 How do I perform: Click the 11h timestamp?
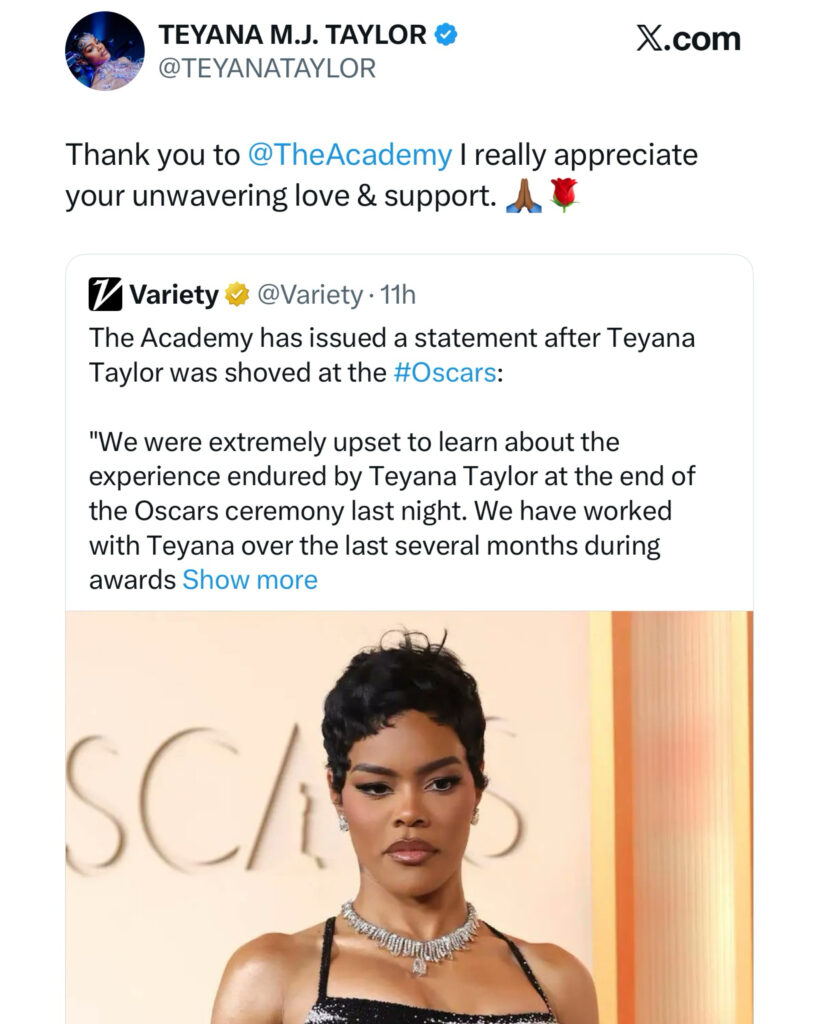[x=398, y=295]
